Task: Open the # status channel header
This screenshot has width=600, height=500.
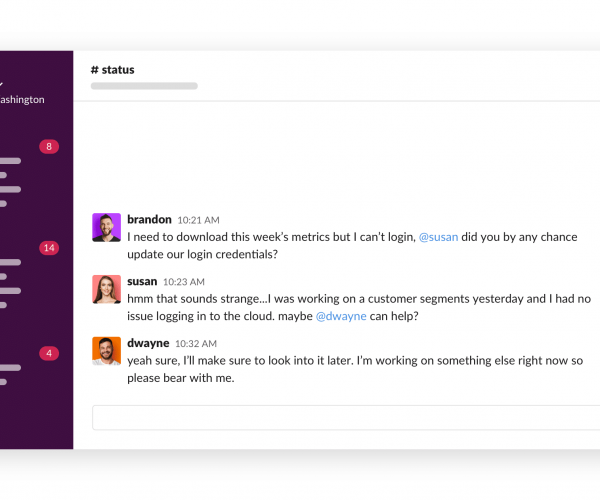Action: click(112, 70)
